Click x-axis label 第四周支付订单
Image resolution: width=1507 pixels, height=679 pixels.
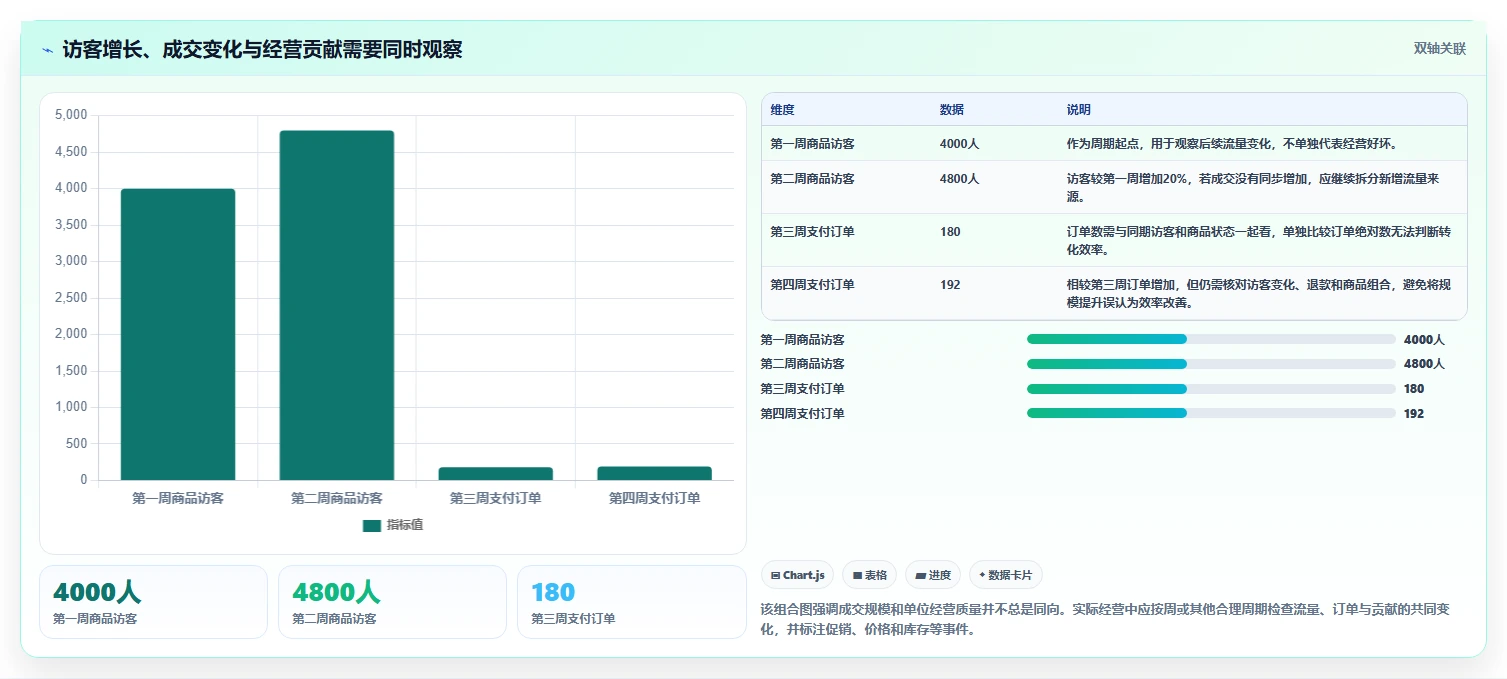[655, 498]
